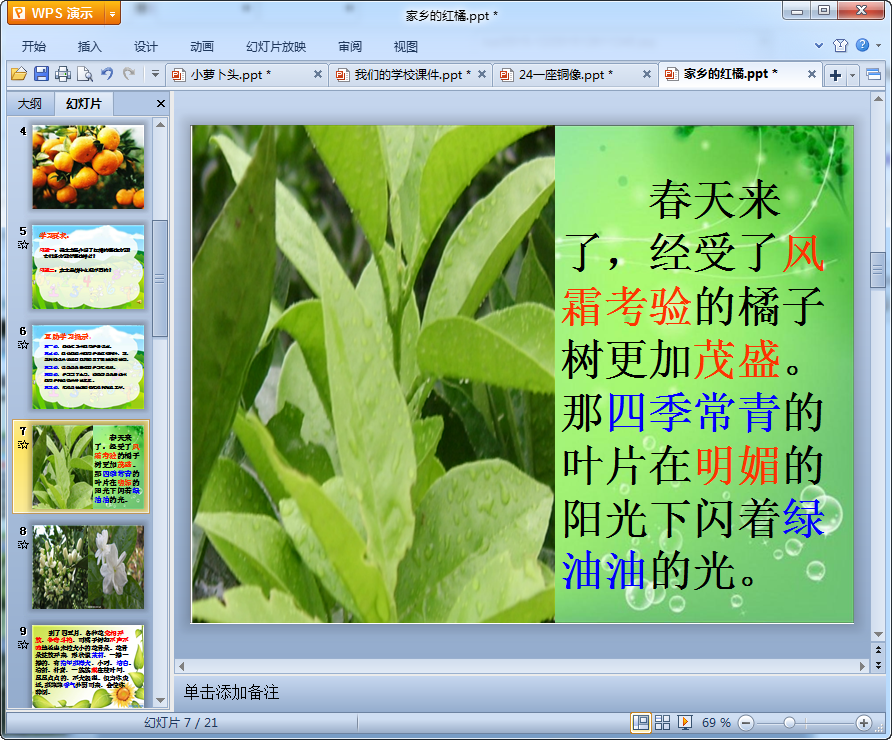Viewport: 892px width, 740px height.
Task: Click the Print icon in the toolbar
Action: pyautogui.click(x=63, y=74)
